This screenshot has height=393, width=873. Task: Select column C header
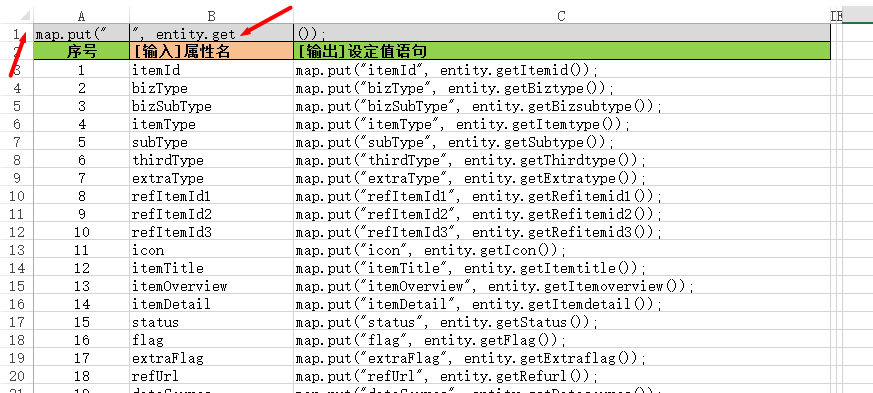(x=562, y=16)
